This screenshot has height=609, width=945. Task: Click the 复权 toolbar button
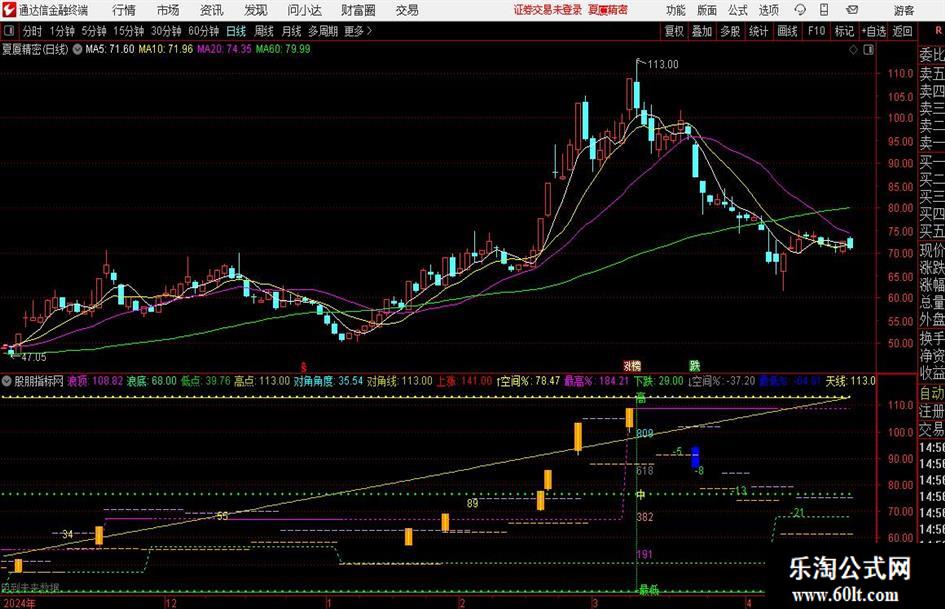[x=674, y=31]
